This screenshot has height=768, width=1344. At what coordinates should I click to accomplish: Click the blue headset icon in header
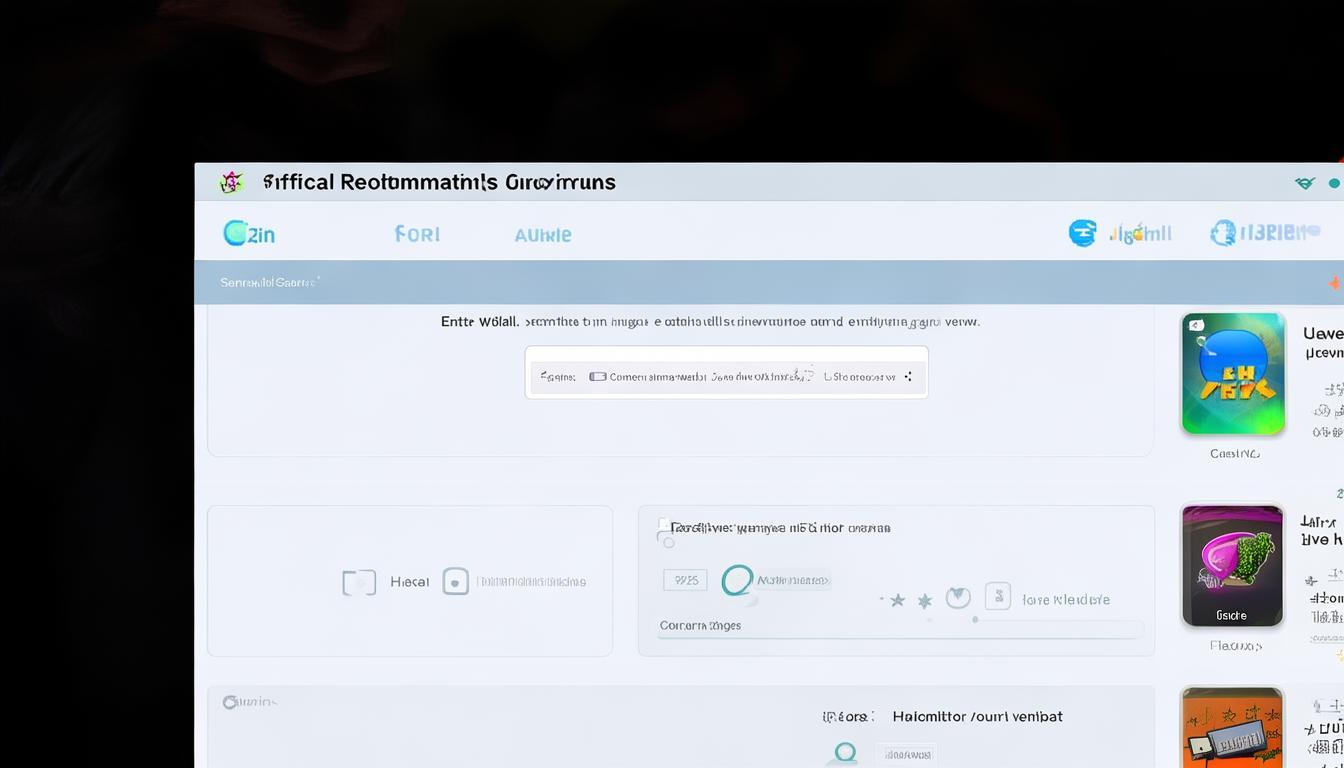coord(1222,233)
